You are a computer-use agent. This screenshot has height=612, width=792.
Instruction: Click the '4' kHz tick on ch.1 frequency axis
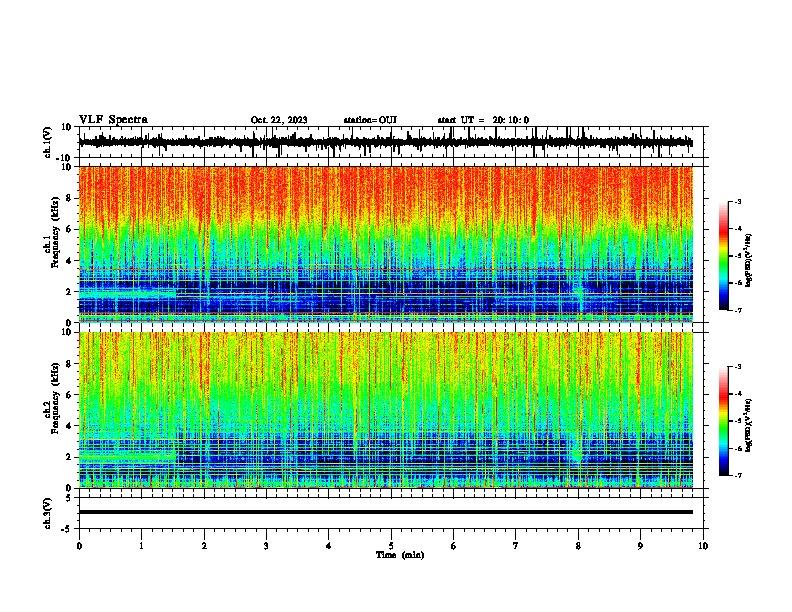[70, 261]
